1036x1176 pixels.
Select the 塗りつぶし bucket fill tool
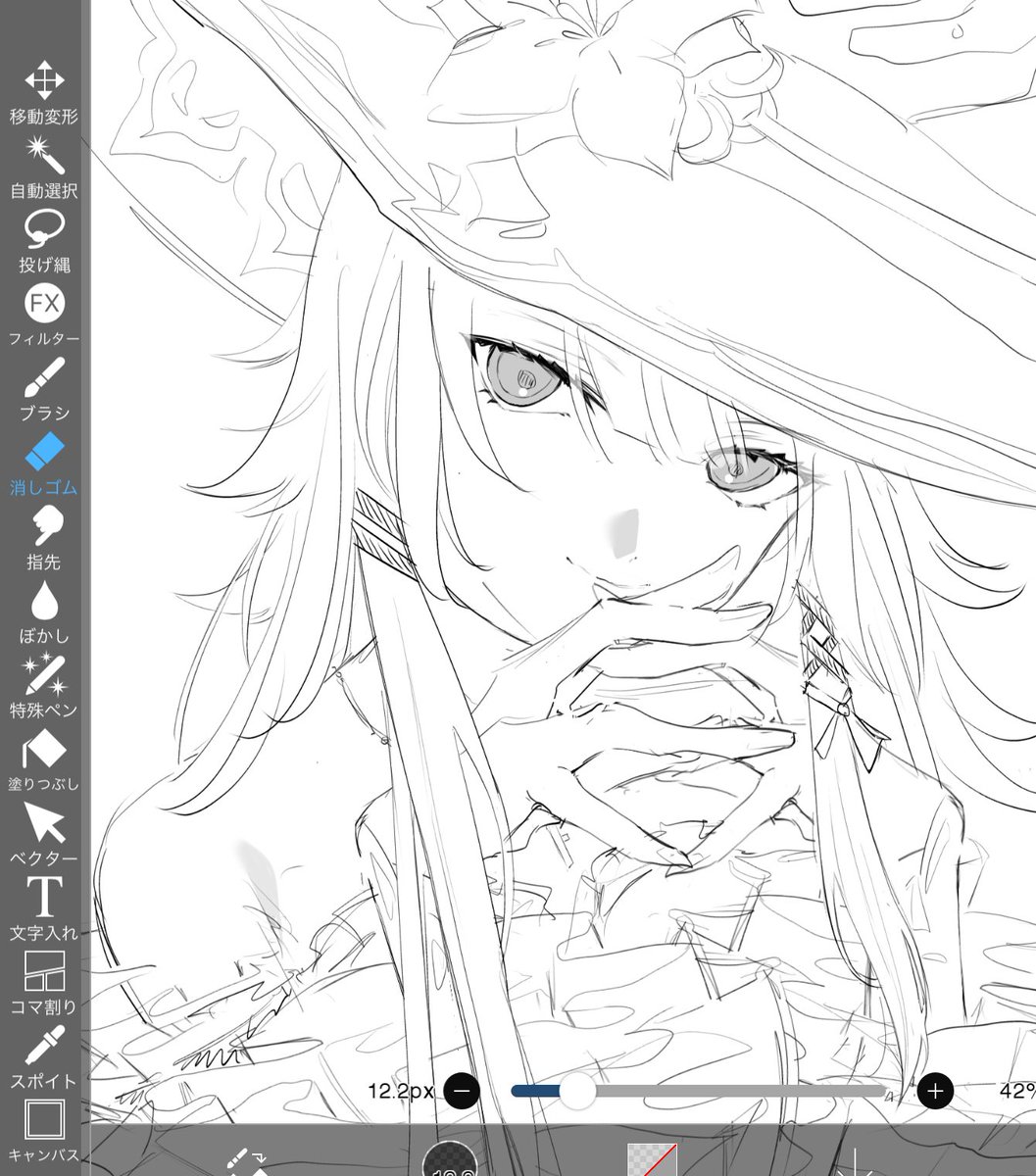44,760
